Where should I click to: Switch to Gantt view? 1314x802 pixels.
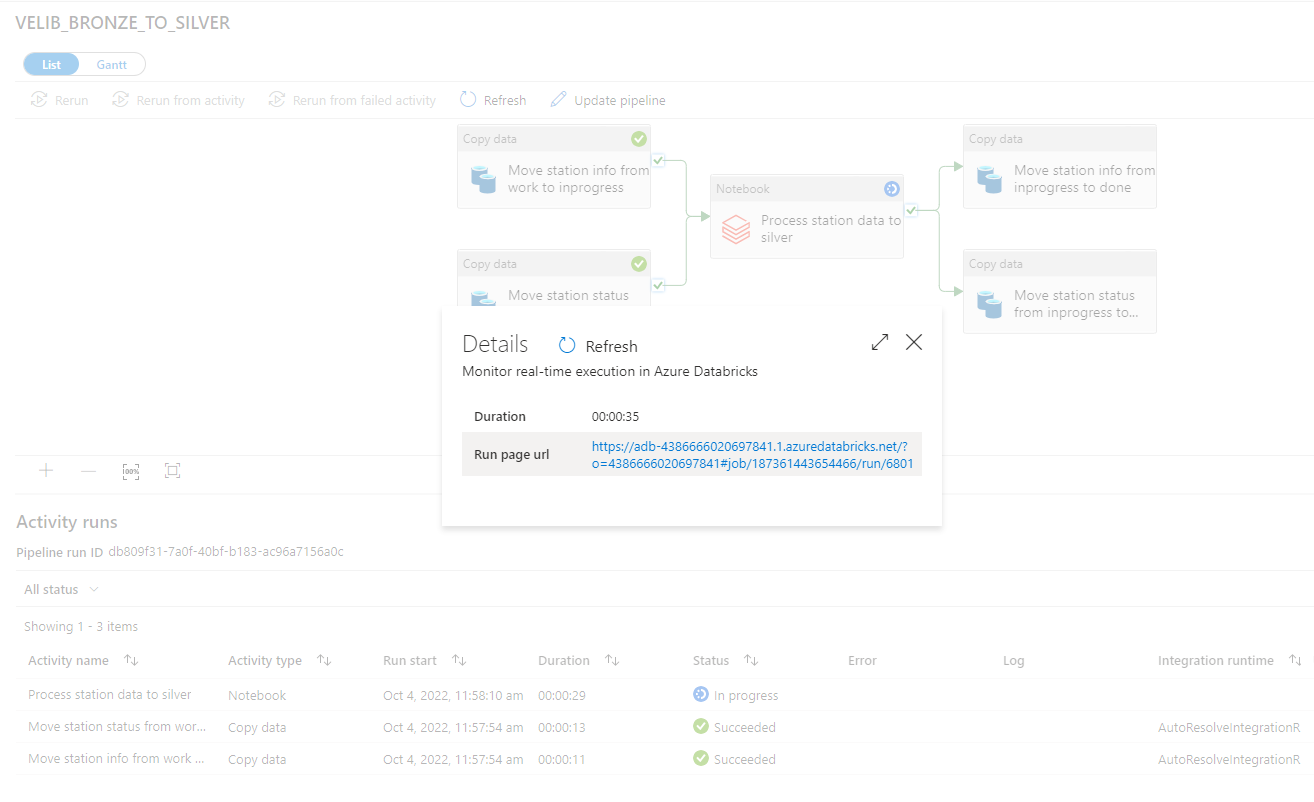[112, 64]
